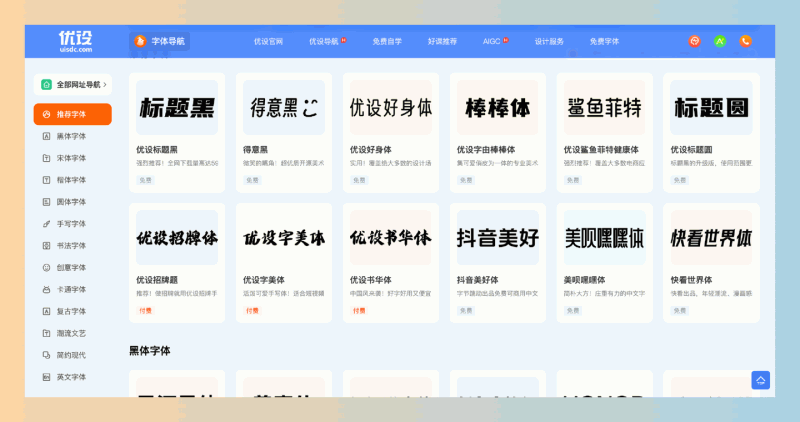
Task: Go to 免费自学 in top navigation
Action: pyautogui.click(x=387, y=41)
